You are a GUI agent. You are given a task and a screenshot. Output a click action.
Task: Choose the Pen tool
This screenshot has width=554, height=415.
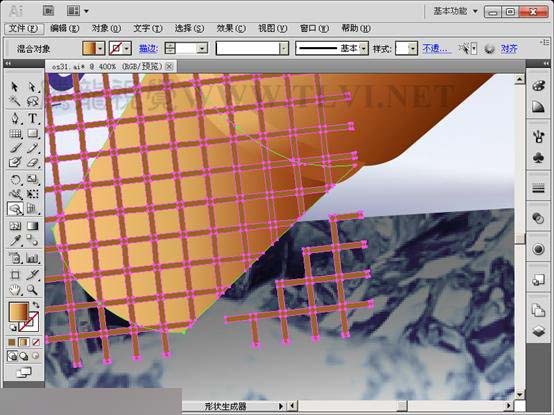coord(15,118)
